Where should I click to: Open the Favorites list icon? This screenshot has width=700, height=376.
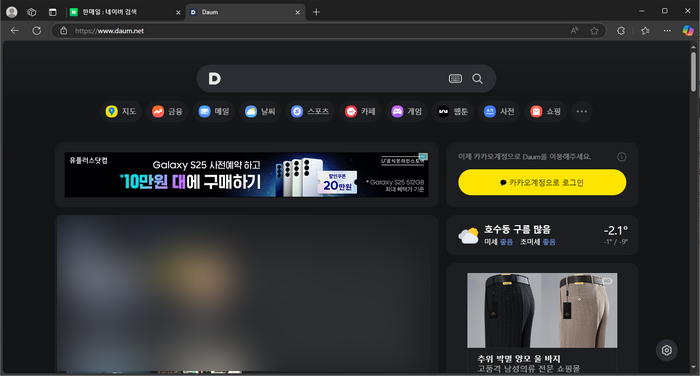click(645, 31)
